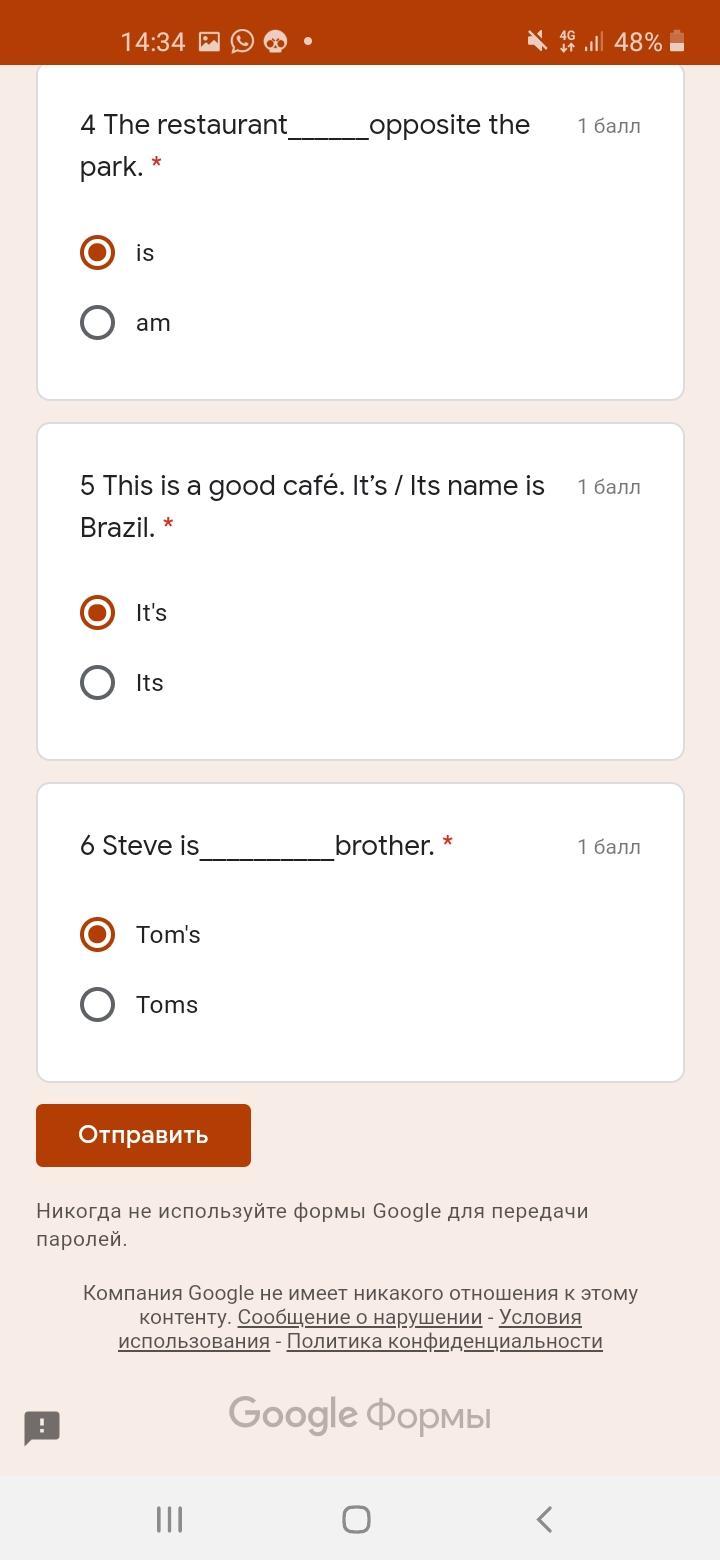The width and height of the screenshot is (720, 1560).
Task: Select the 'am' radio option
Action: coord(97,322)
